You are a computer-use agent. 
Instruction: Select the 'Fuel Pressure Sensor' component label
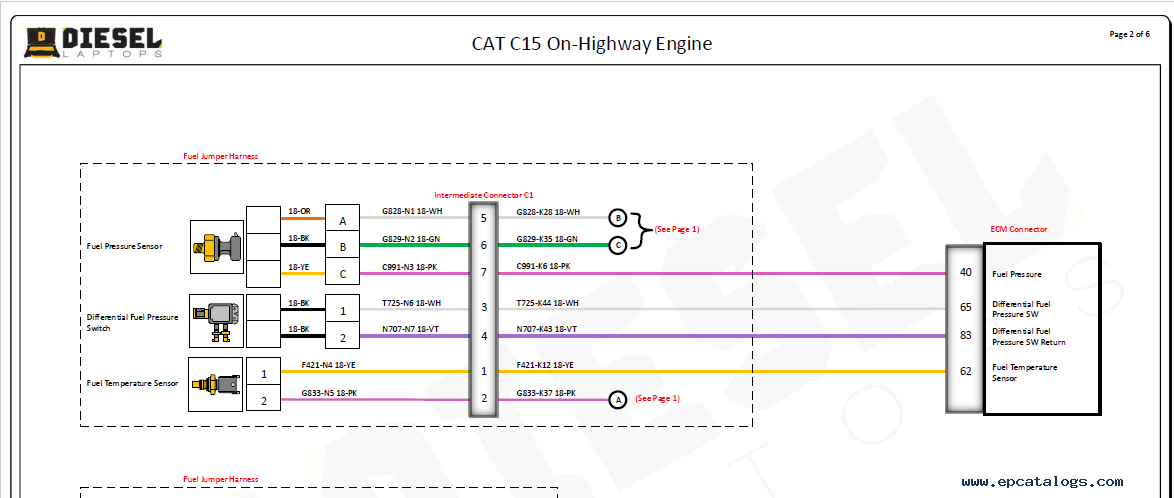125,246
